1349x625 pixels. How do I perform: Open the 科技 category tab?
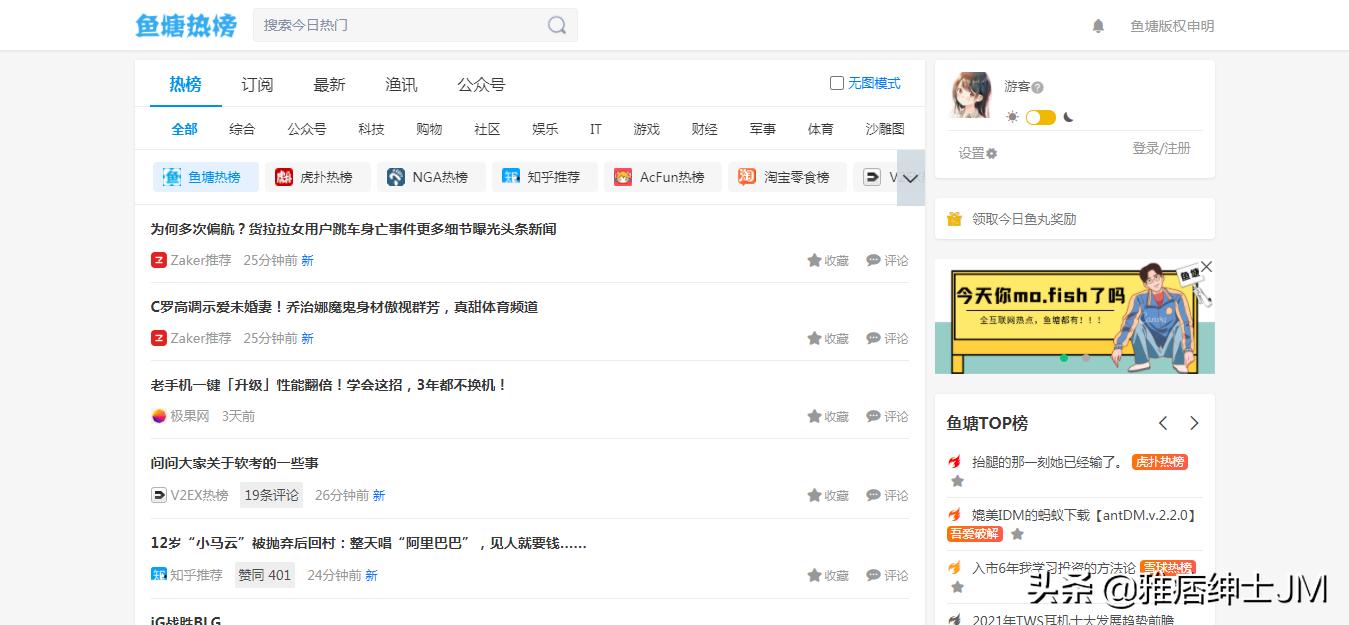[370, 129]
